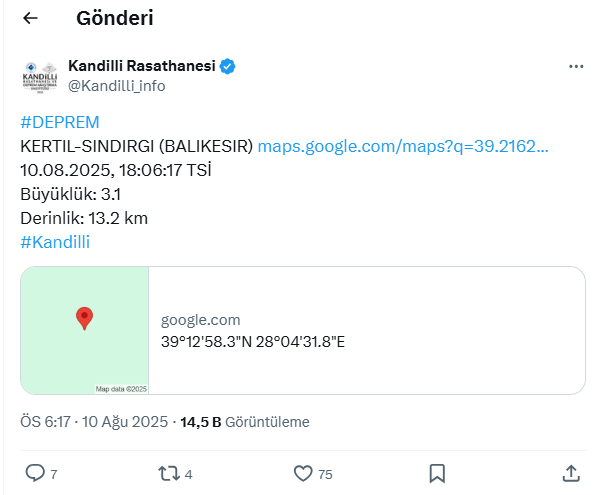Screen dimensions: 602x495
Task: Click the reply speech bubble icon
Action: click(35, 473)
